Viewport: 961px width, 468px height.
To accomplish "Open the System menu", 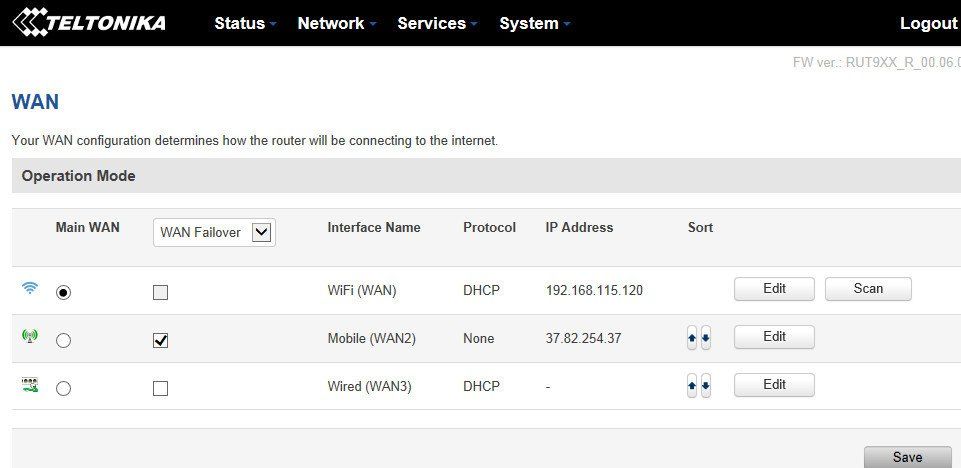I will 535,23.
